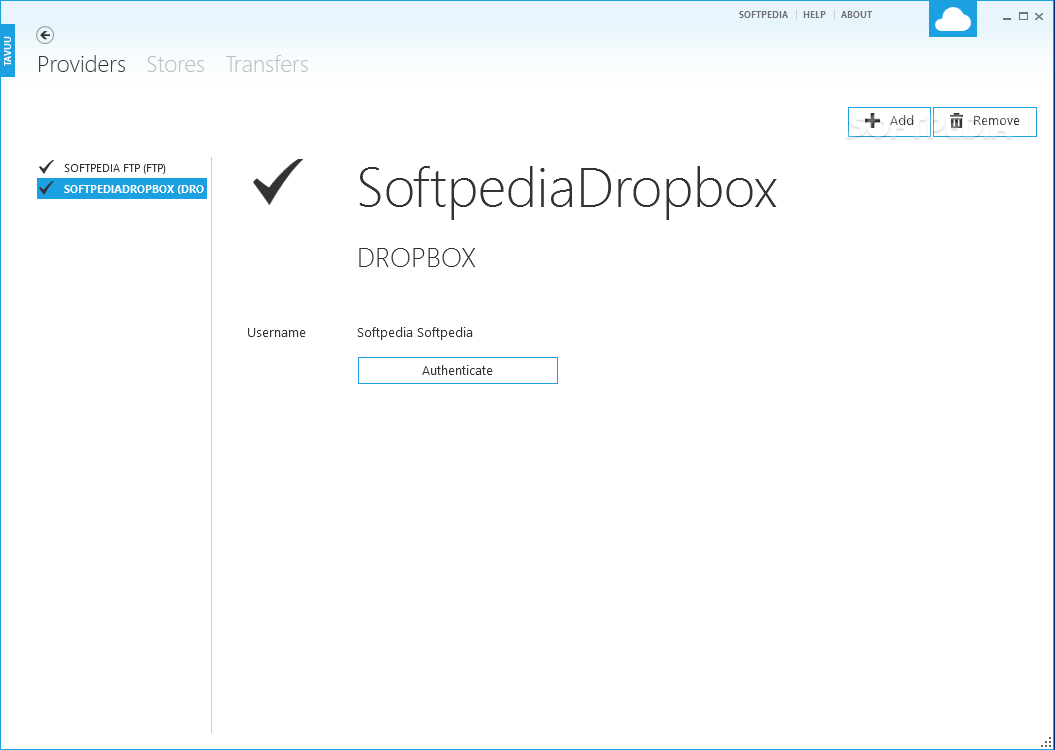This screenshot has width=1055, height=750.
Task: Click the DROPBOX provider type text
Action: [x=416, y=258]
